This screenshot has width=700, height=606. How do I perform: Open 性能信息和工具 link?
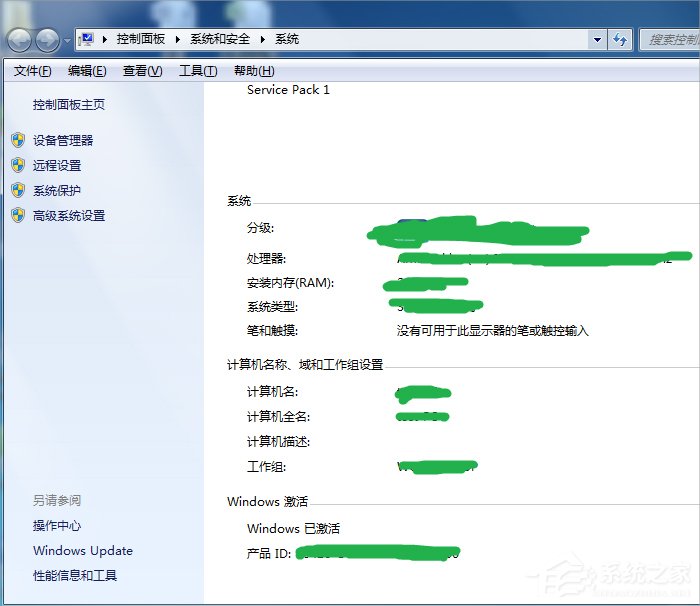[75, 576]
